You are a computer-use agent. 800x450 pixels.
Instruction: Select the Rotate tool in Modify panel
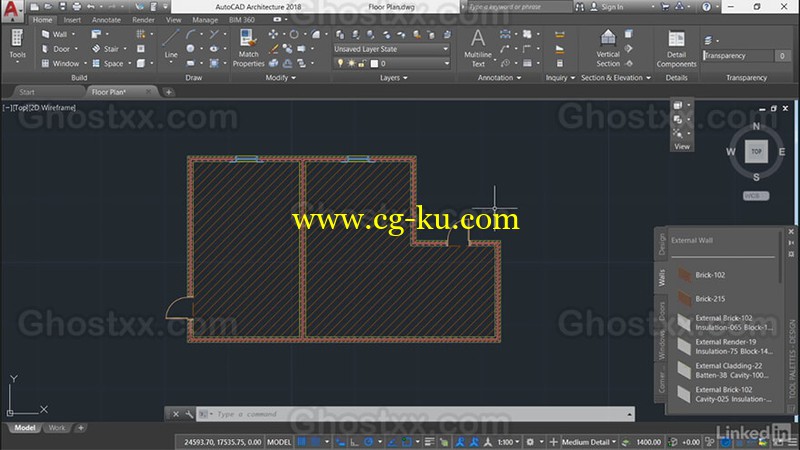[x=294, y=34]
